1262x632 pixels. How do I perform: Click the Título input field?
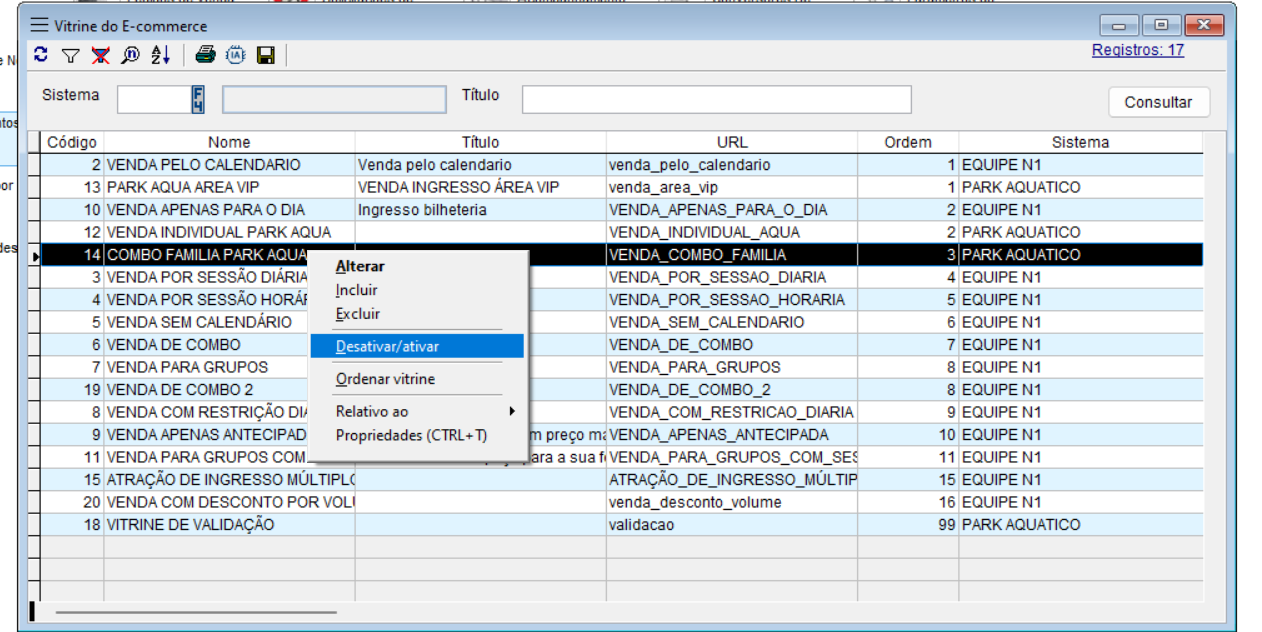tap(716, 99)
